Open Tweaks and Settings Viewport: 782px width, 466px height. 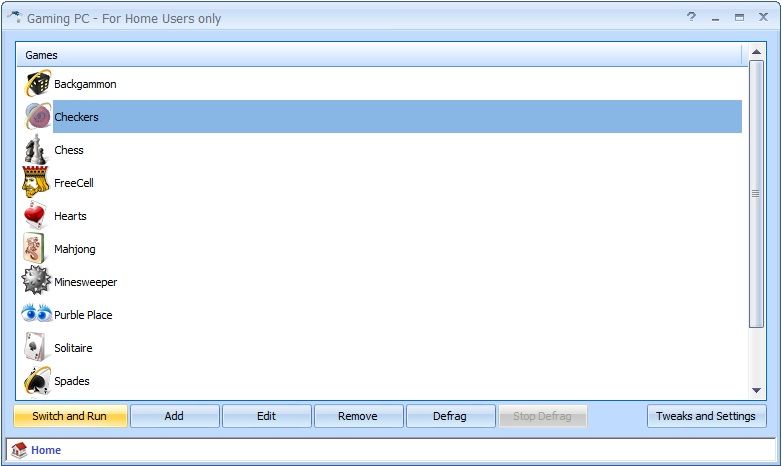pyautogui.click(x=706, y=416)
